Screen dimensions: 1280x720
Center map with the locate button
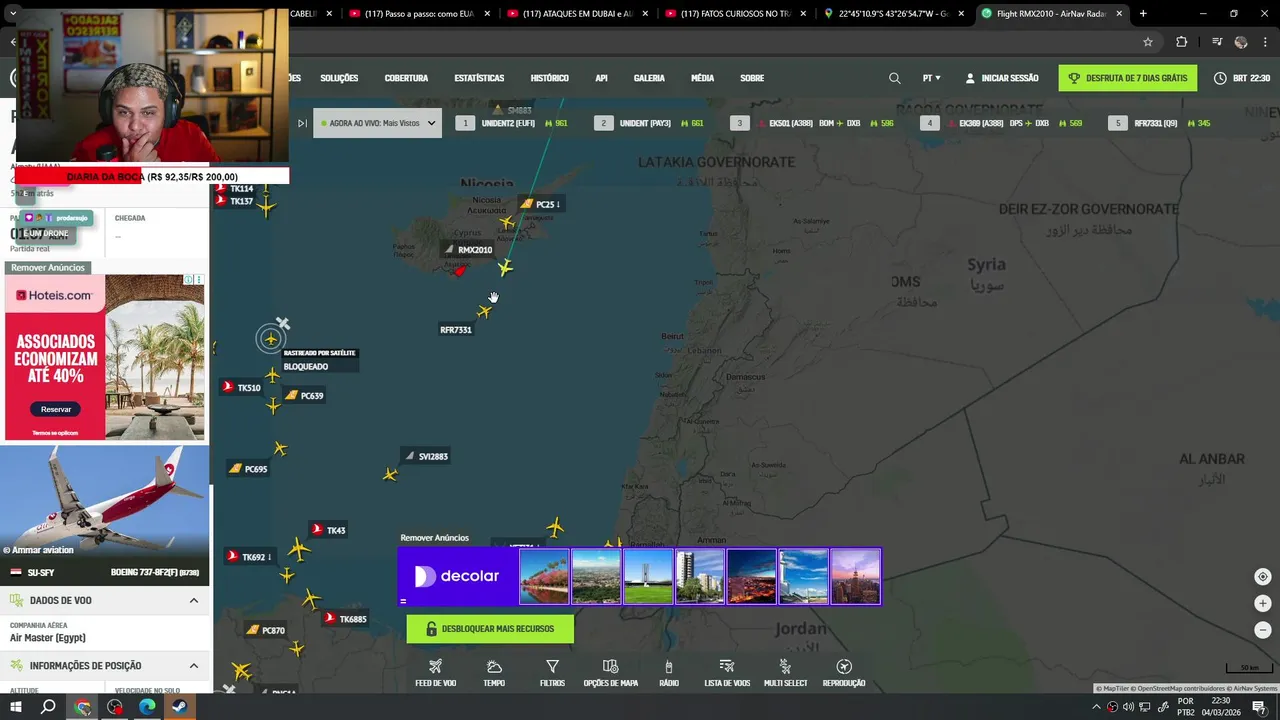click(1262, 577)
